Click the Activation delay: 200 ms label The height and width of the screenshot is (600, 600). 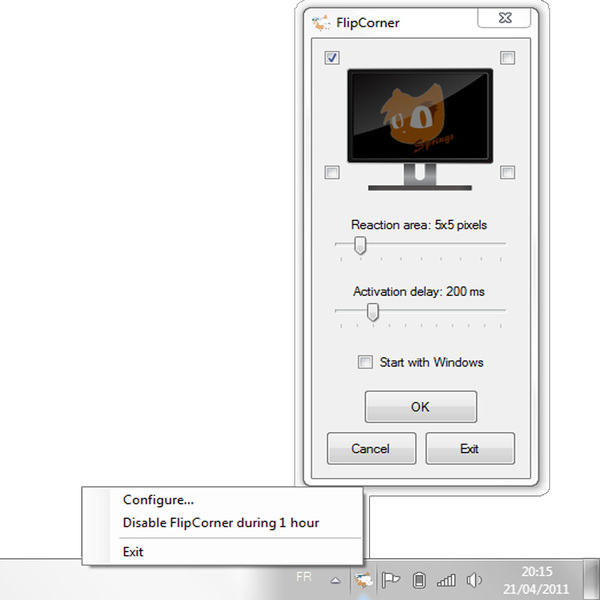pyautogui.click(x=419, y=292)
